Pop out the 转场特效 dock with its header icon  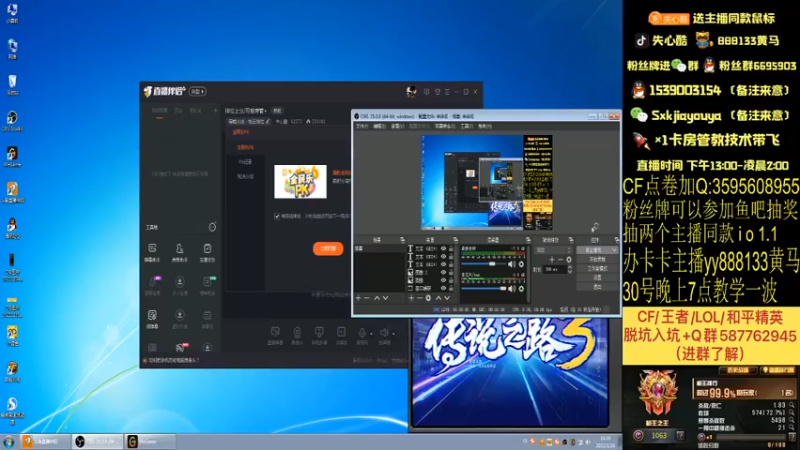[571, 240]
